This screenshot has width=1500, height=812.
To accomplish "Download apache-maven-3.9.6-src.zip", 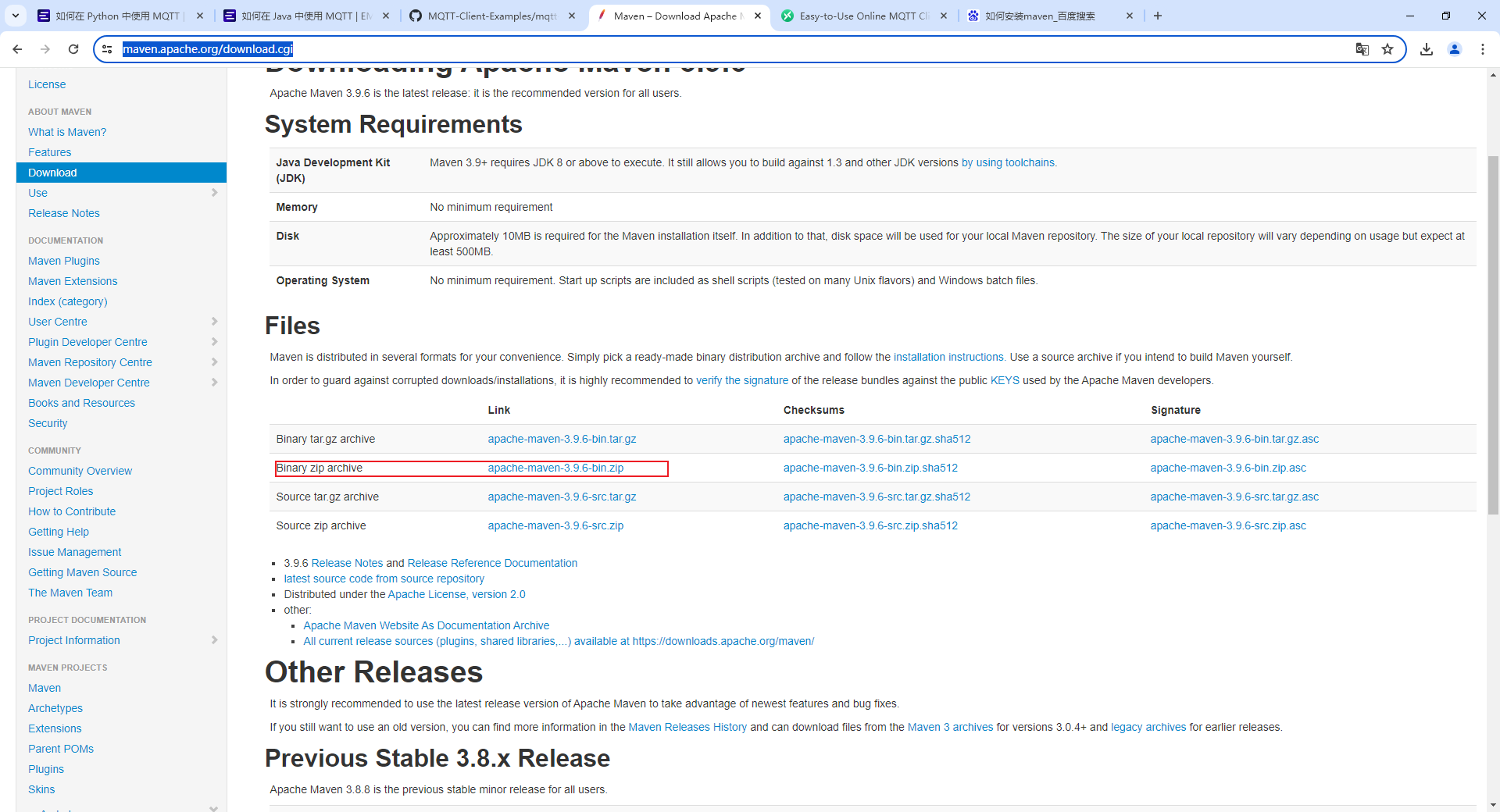I will (555, 525).
